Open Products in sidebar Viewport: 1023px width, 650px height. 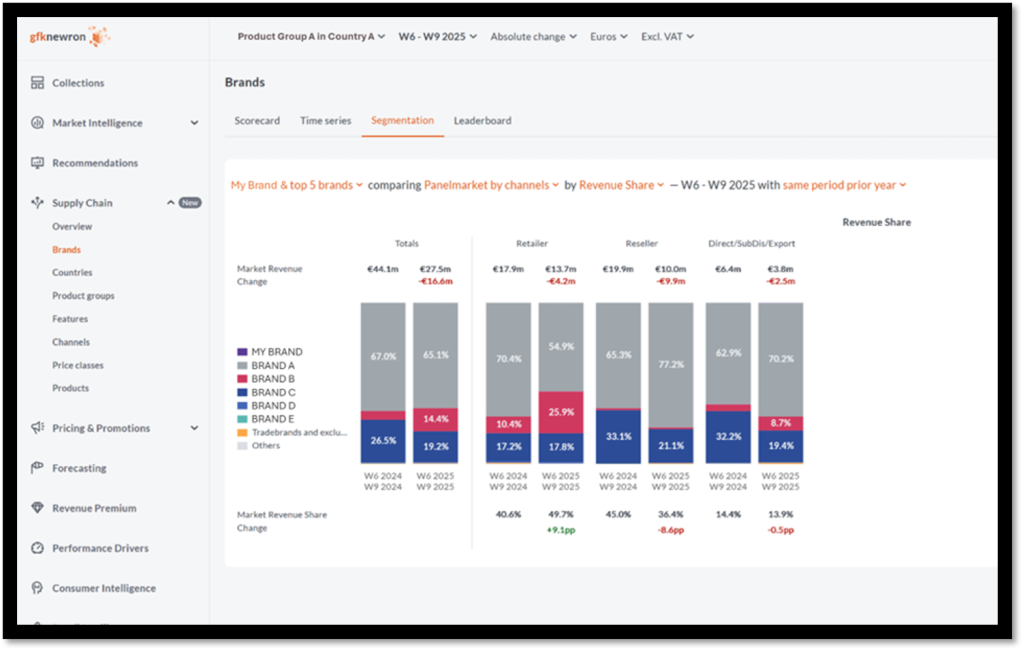pos(70,388)
